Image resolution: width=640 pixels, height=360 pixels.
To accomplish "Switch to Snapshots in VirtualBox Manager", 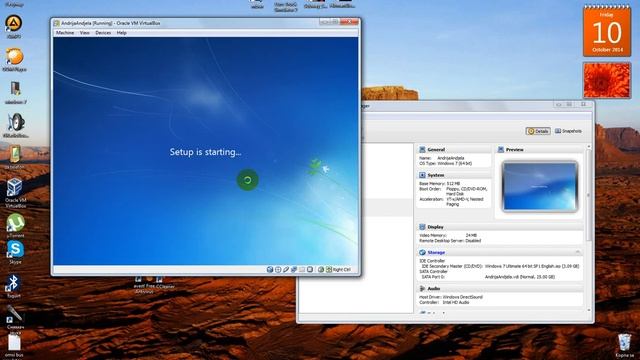I will (x=568, y=131).
